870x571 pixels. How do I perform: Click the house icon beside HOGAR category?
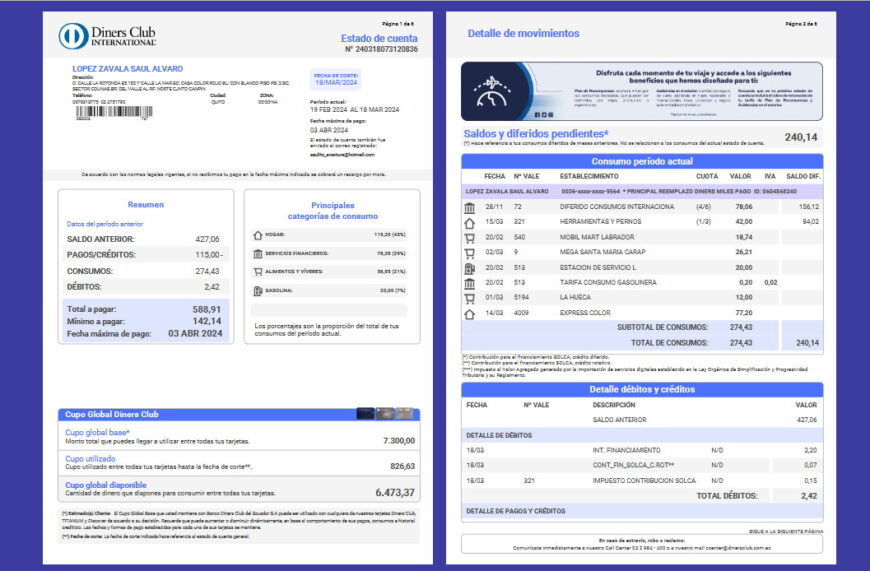click(257, 235)
